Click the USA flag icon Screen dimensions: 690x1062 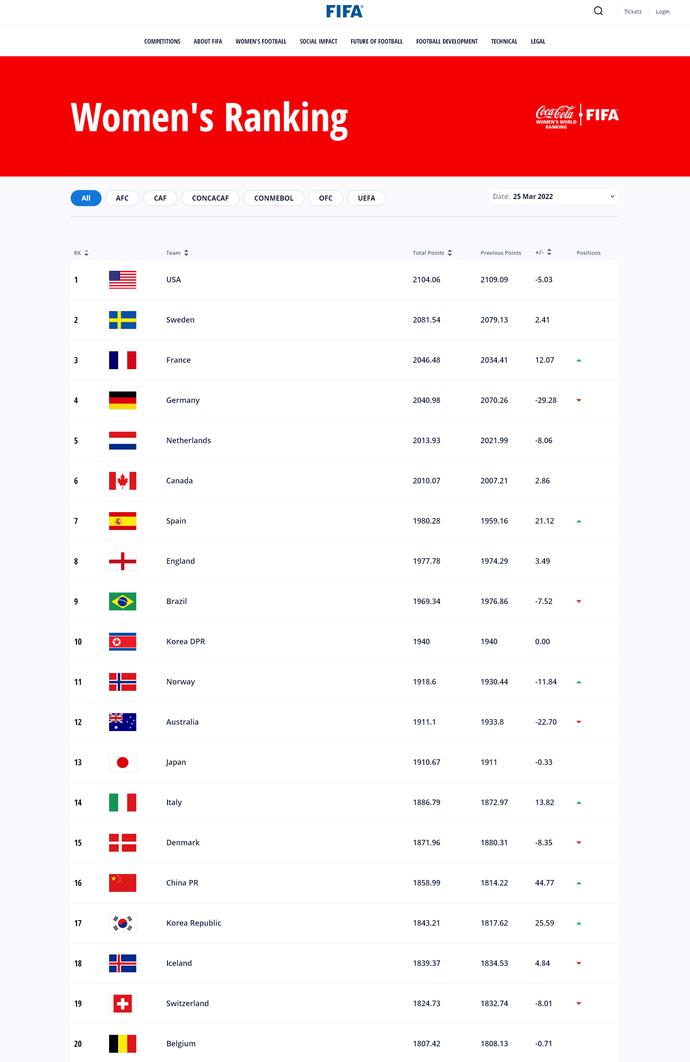pos(122,280)
